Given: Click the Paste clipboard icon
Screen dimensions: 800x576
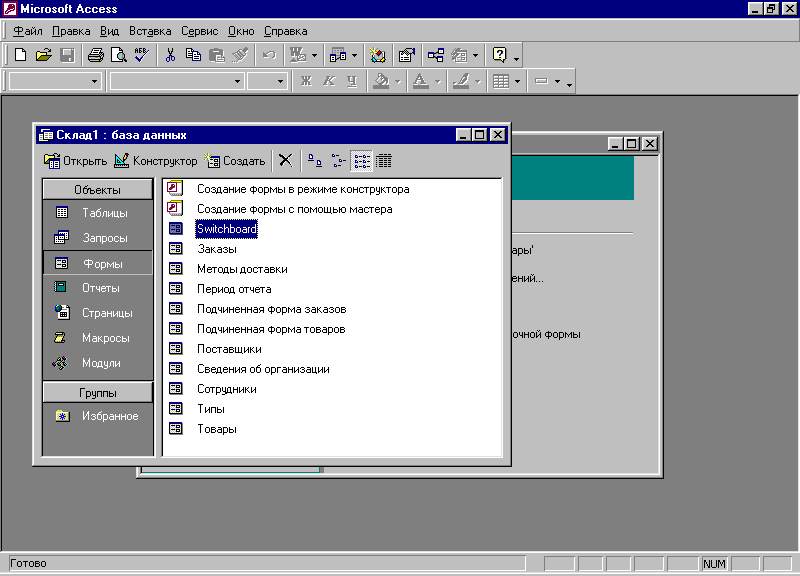Looking at the screenshot, I should pyautogui.click(x=217, y=55).
